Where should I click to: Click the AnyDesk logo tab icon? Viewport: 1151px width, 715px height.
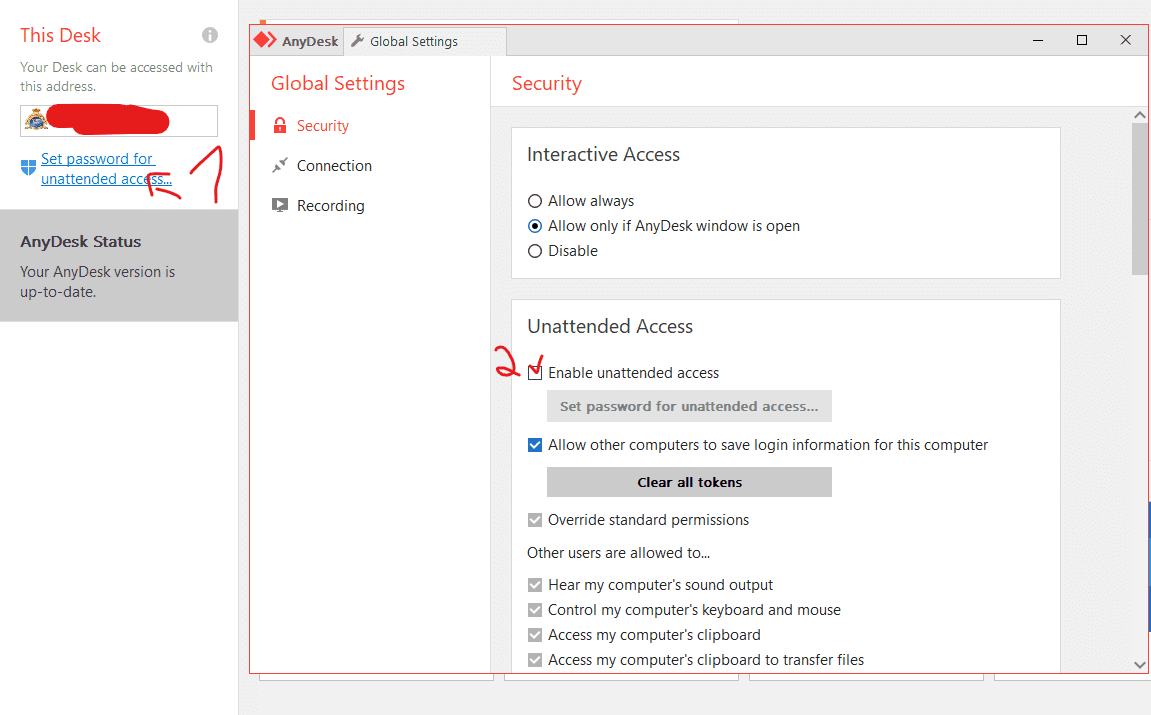[x=264, y=41]
